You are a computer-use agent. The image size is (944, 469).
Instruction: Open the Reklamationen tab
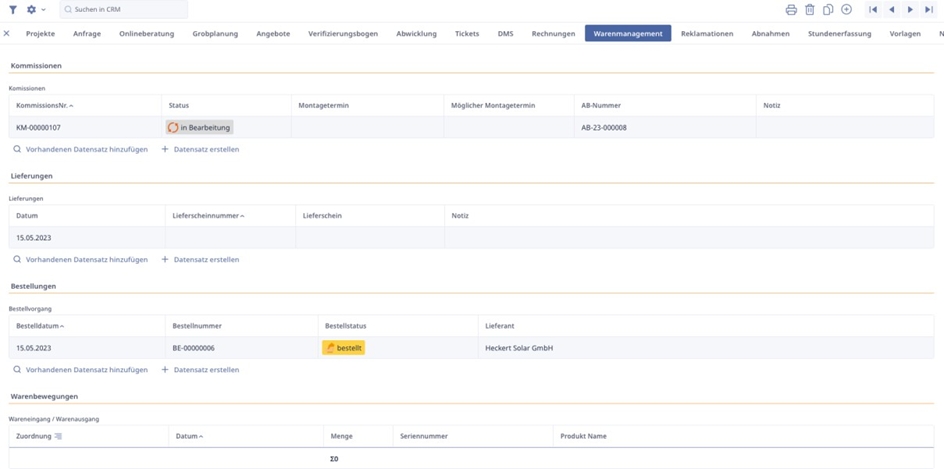tap(707, 34)
